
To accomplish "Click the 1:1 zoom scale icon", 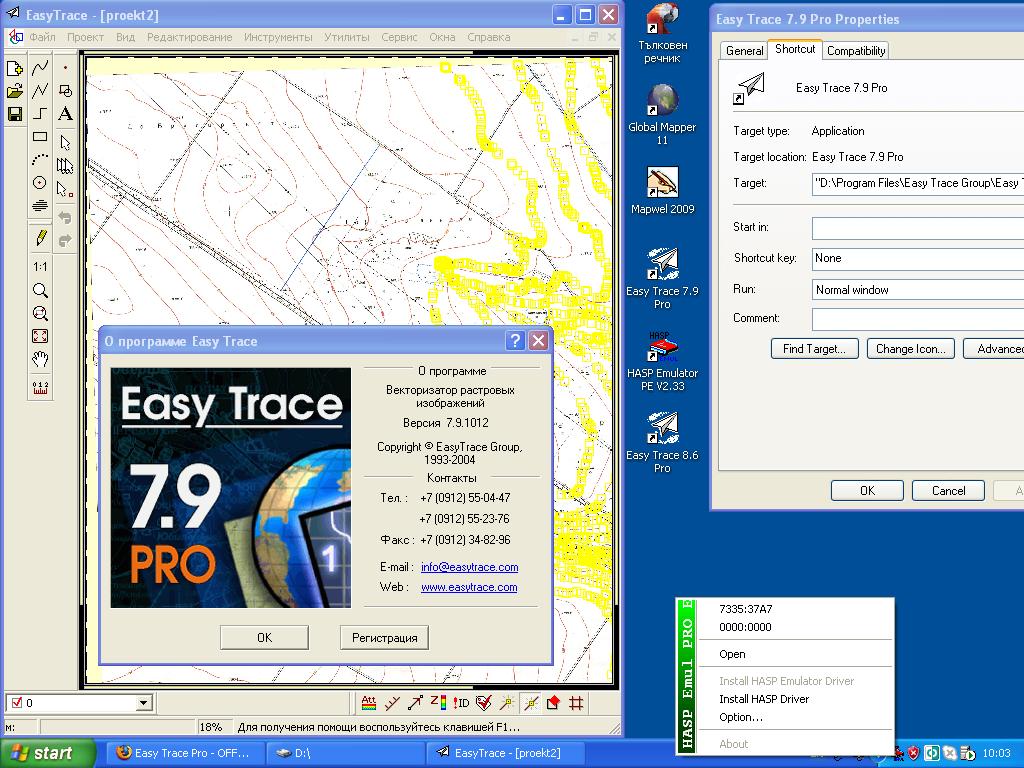I will click(x=40, y=266).
